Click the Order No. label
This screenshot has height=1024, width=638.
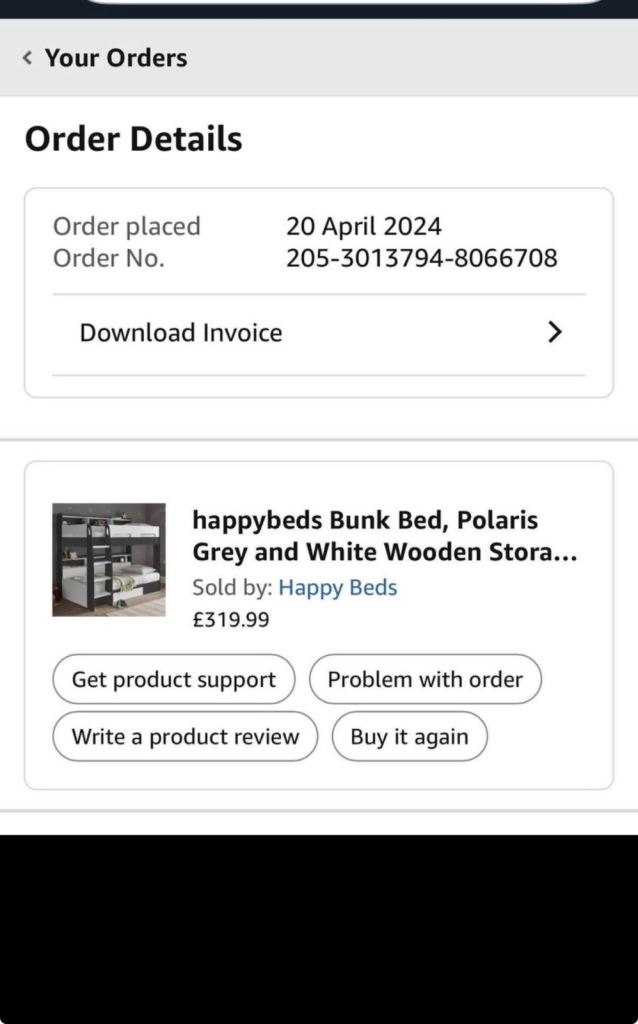[109, 258]
